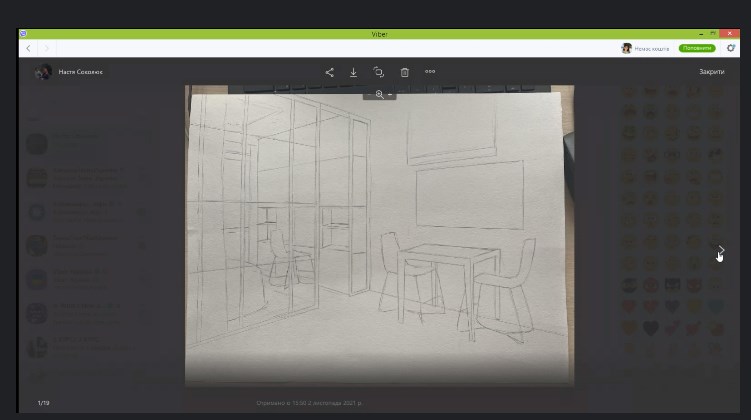Click the green Поповнити button
The height and width of the screenshot is (420, 751).
point(697,48)
